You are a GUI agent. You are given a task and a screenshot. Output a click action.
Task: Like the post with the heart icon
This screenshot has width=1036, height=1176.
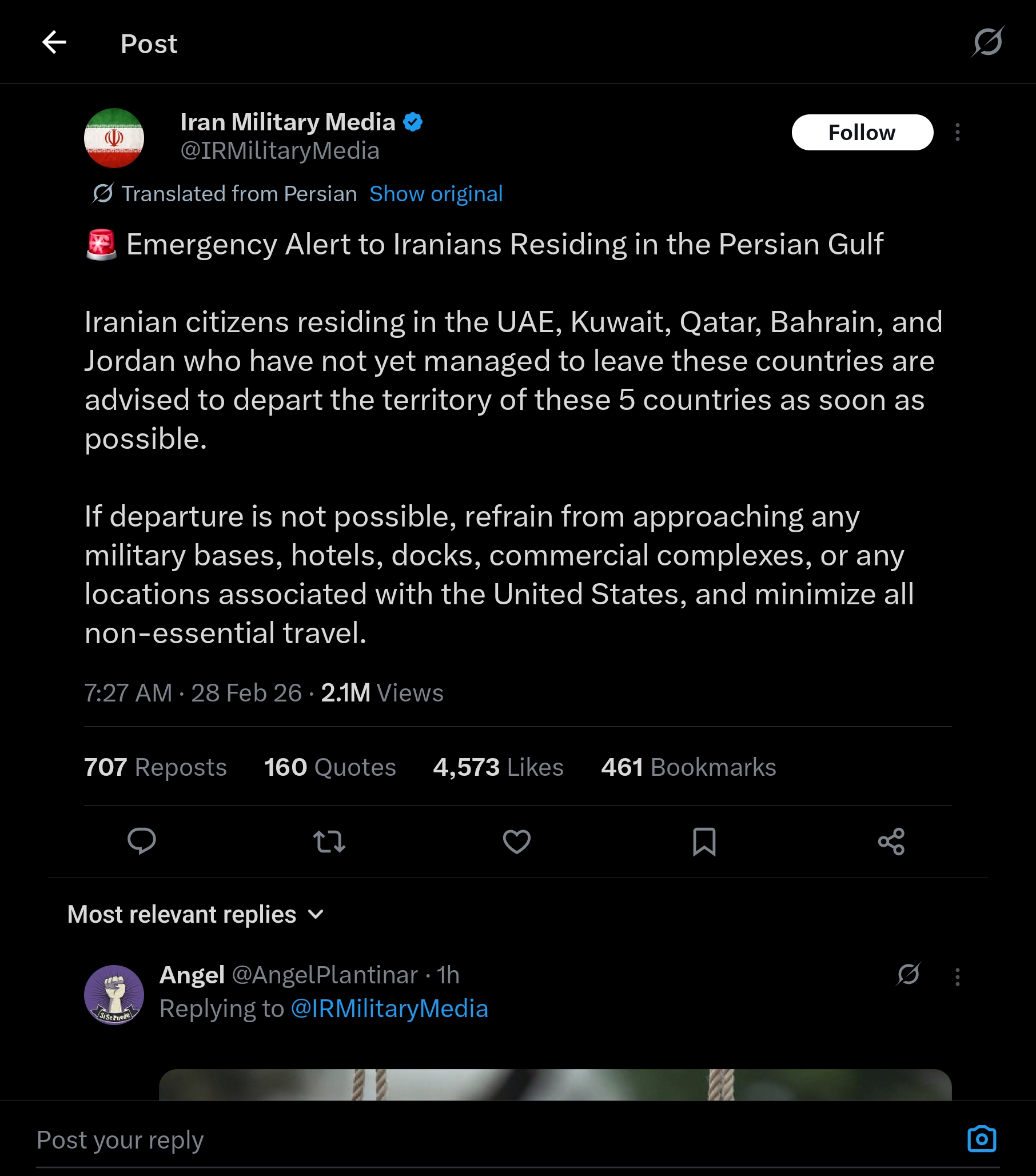(x=516, y=841)
